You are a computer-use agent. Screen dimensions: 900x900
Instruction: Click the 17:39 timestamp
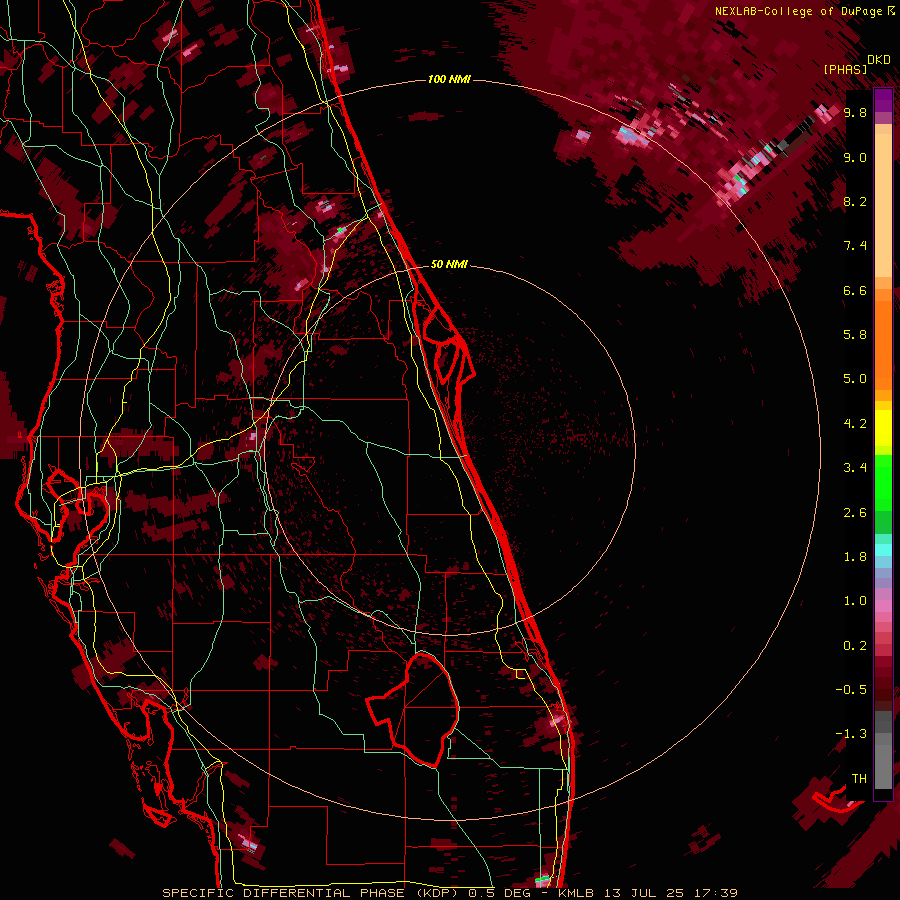click(x=717, y=893)
